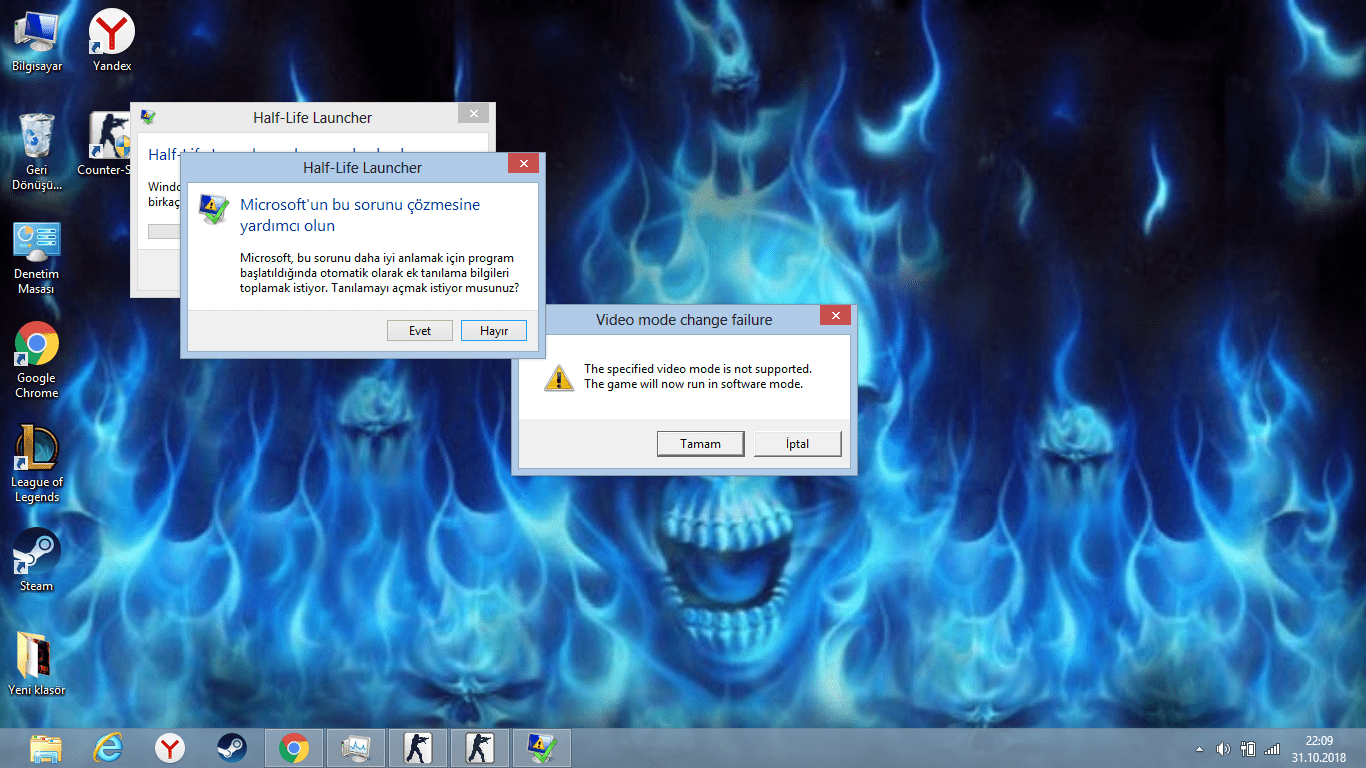Close the front Half-Life Launcher dialog
The width and height of the screenshot is (1366, 768).
coord(523,163)
